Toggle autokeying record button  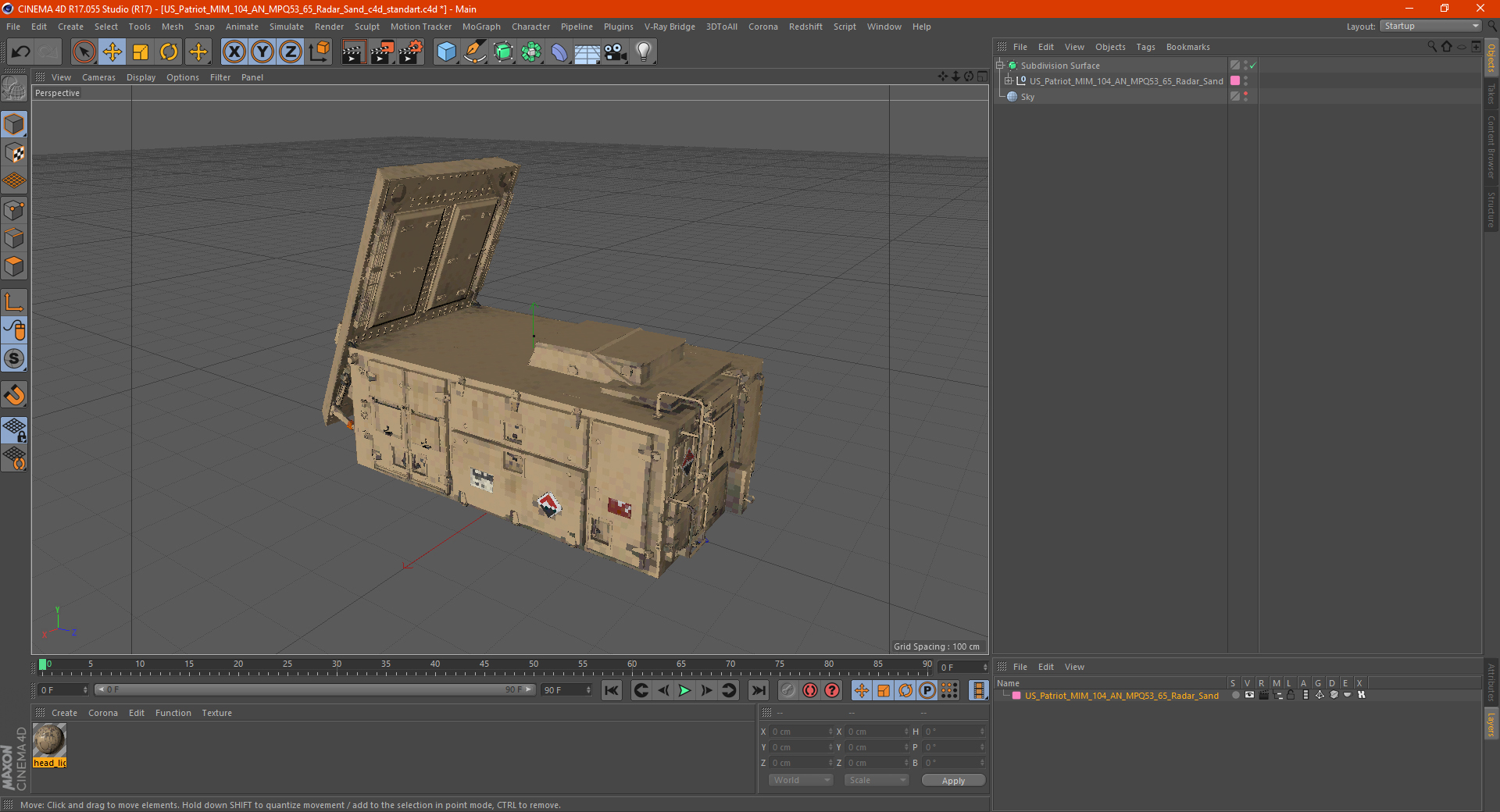click(810, 690)
